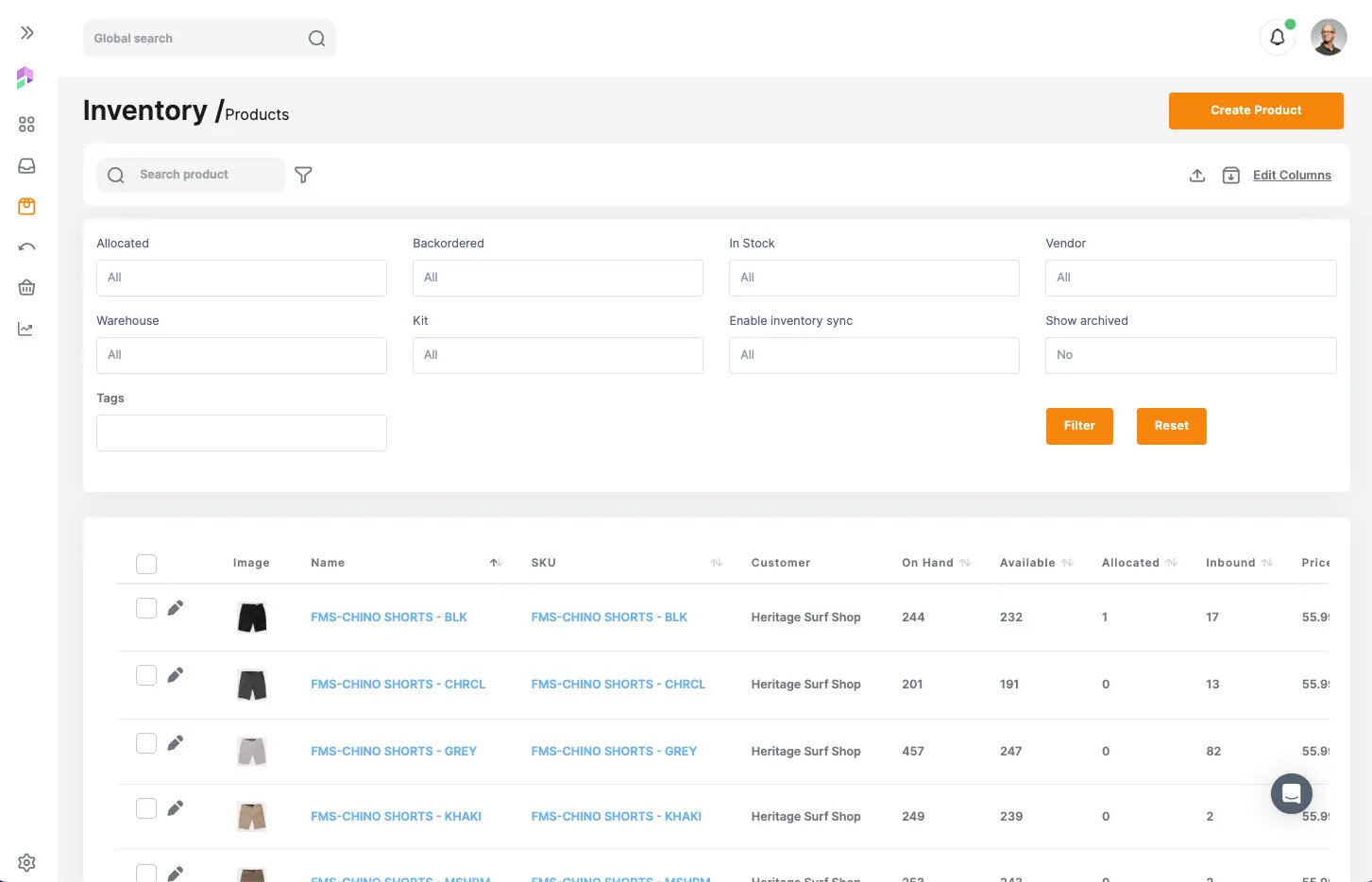Image resolution: width=1372 pixels, height=882 pixels.
Task: Open the Show archived dropdown
Action: pyautogui.click(x=1190, y=355)
